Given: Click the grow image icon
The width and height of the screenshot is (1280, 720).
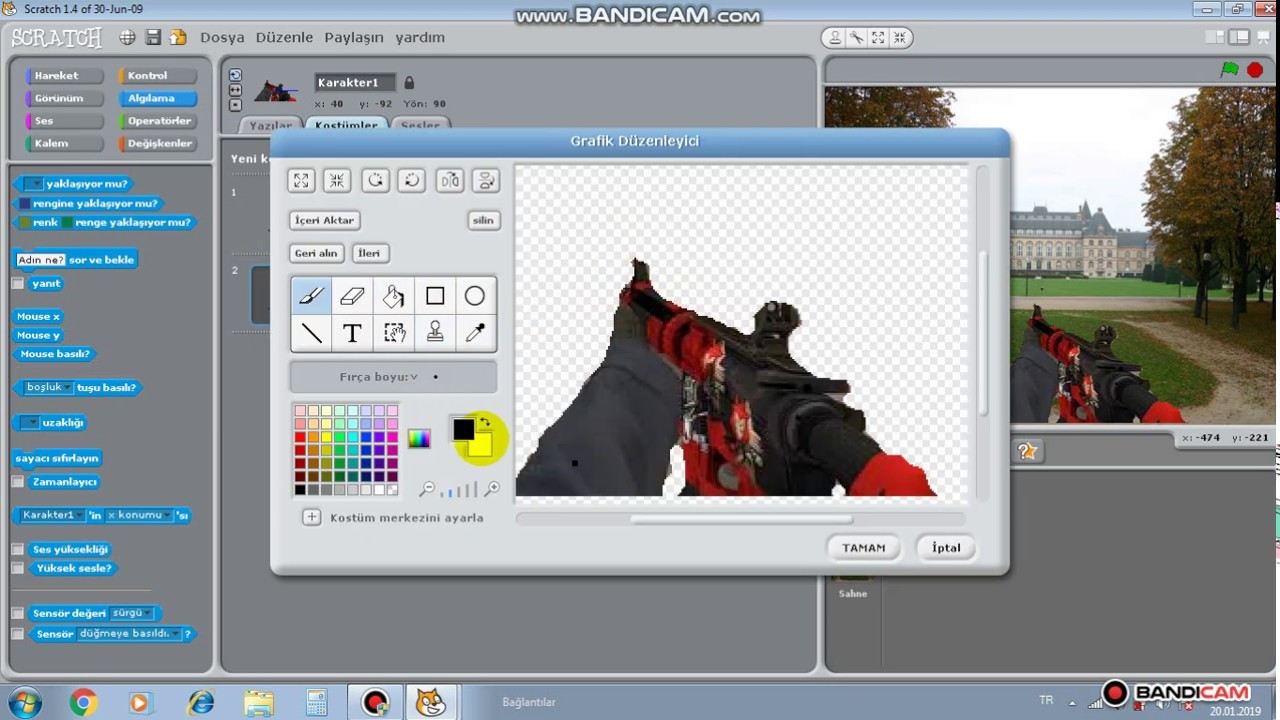Looking at the screenshot, I should (x=301, y=180).
